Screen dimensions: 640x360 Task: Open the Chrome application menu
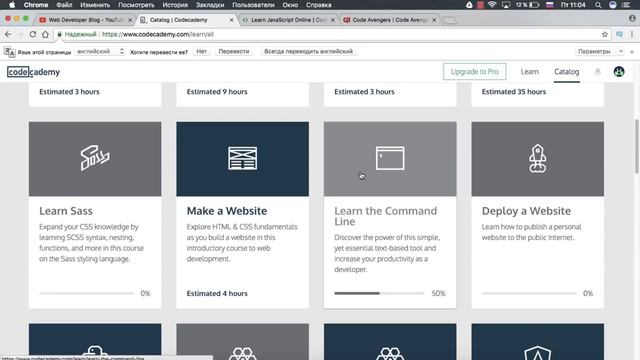click(x=36, y=5)
